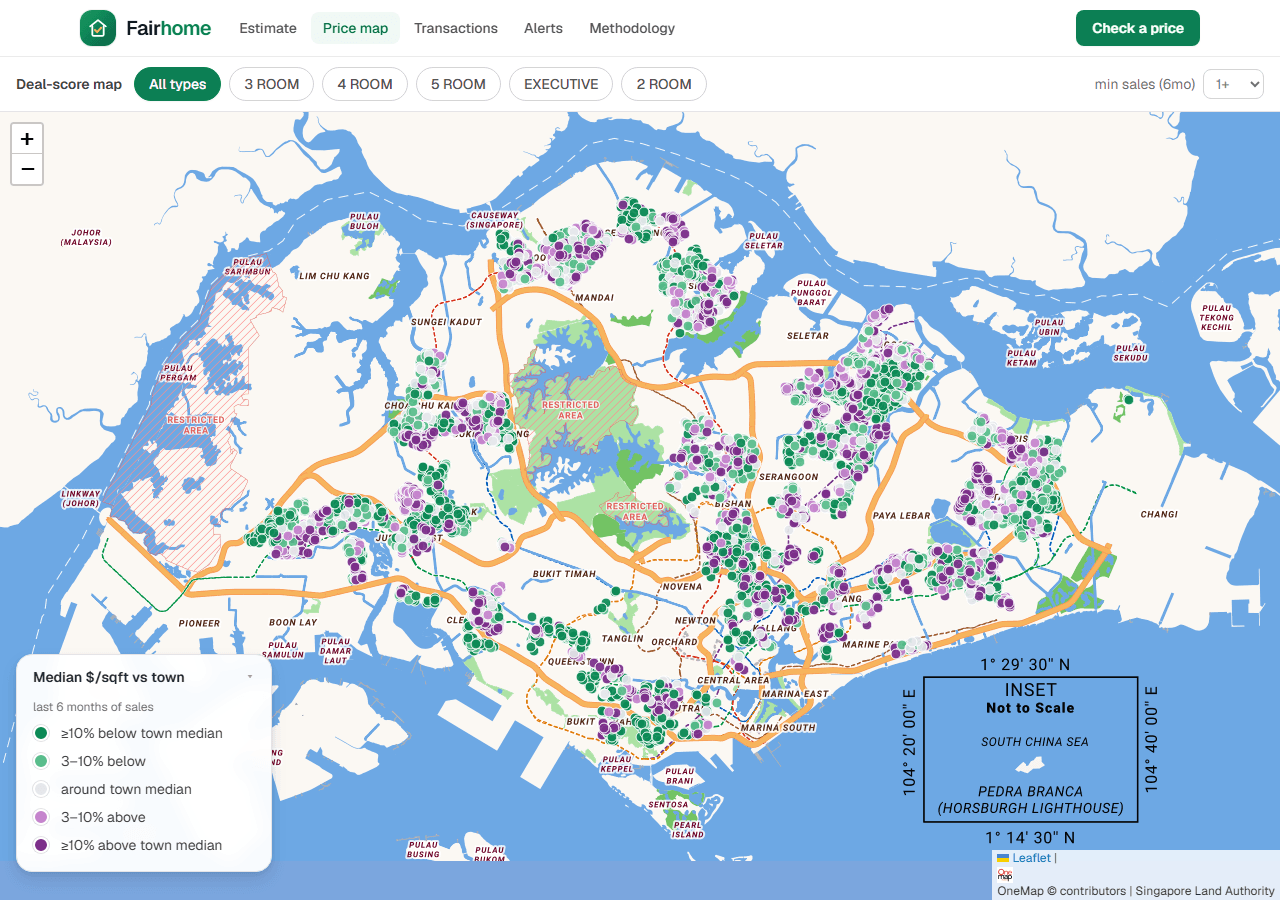Click the 'SERANGOON' map label

[x=789, y=477]
